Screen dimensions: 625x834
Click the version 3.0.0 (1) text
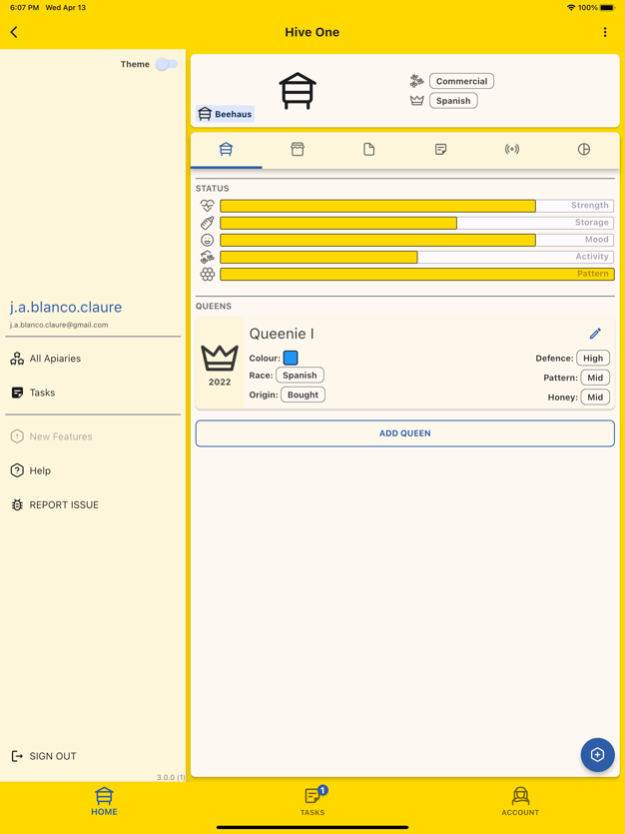[x=171, y=777]
